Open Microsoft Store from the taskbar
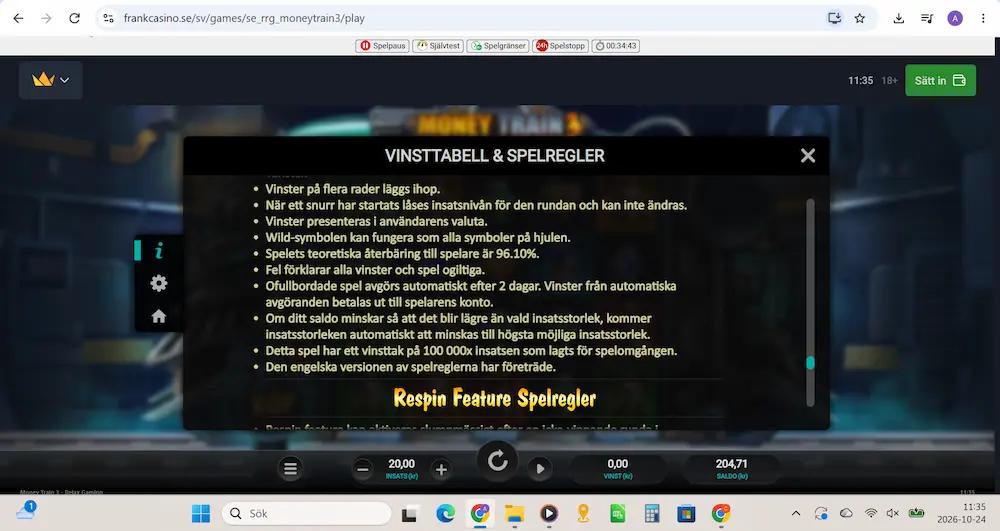The width and height of the screenshot is (1000, 531). [686, 513]
